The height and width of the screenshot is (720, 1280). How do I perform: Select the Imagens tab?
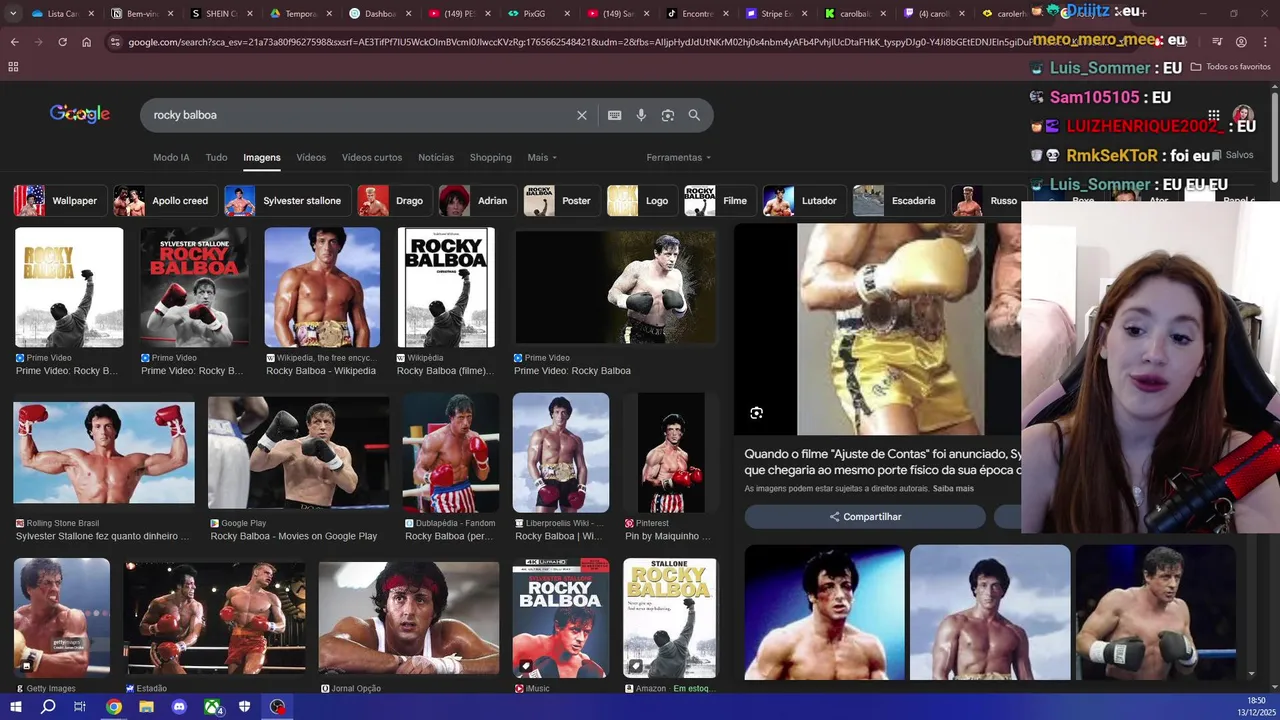(262, 157)
